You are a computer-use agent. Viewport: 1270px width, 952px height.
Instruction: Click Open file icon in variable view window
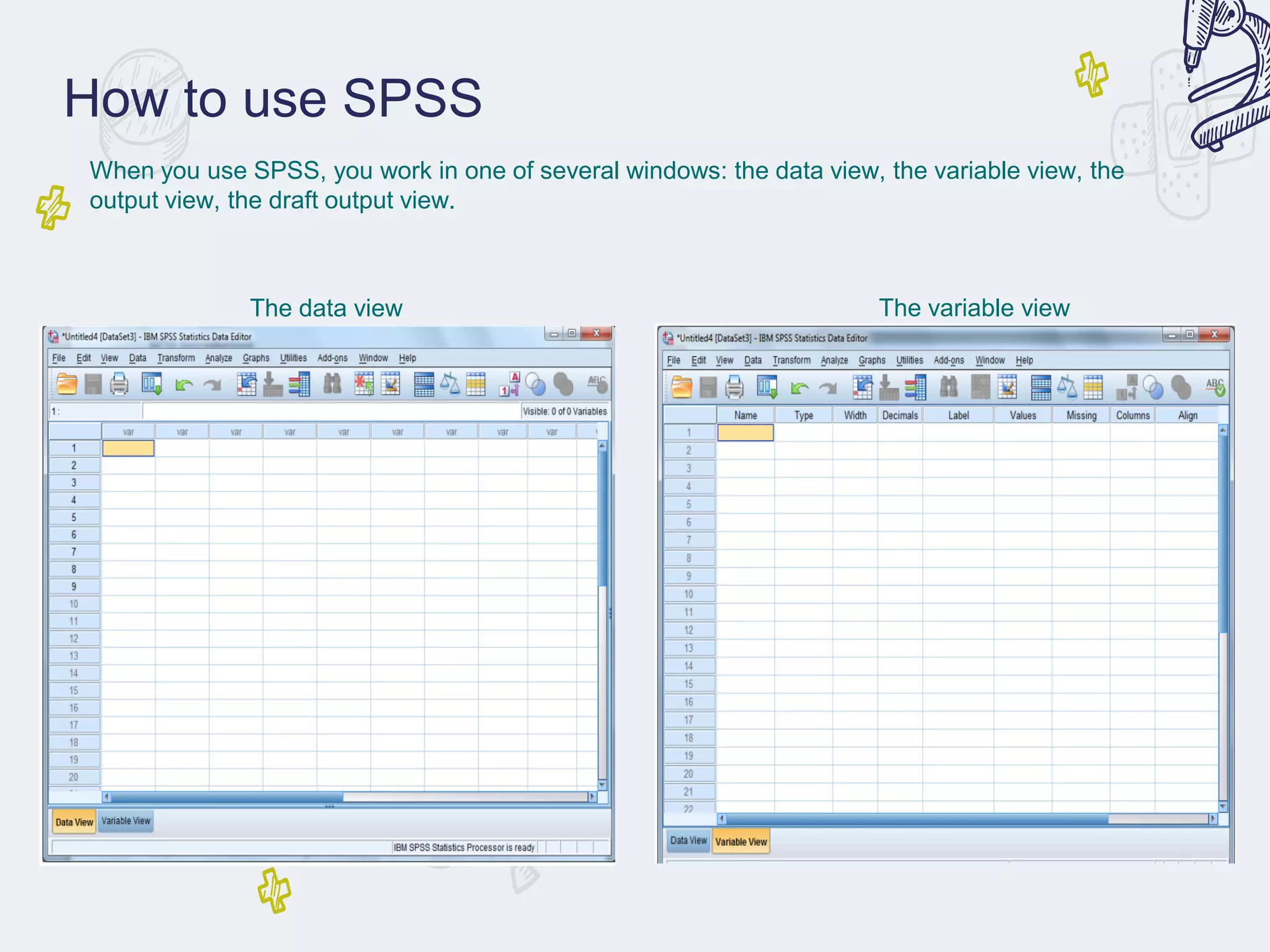(682, 387)
